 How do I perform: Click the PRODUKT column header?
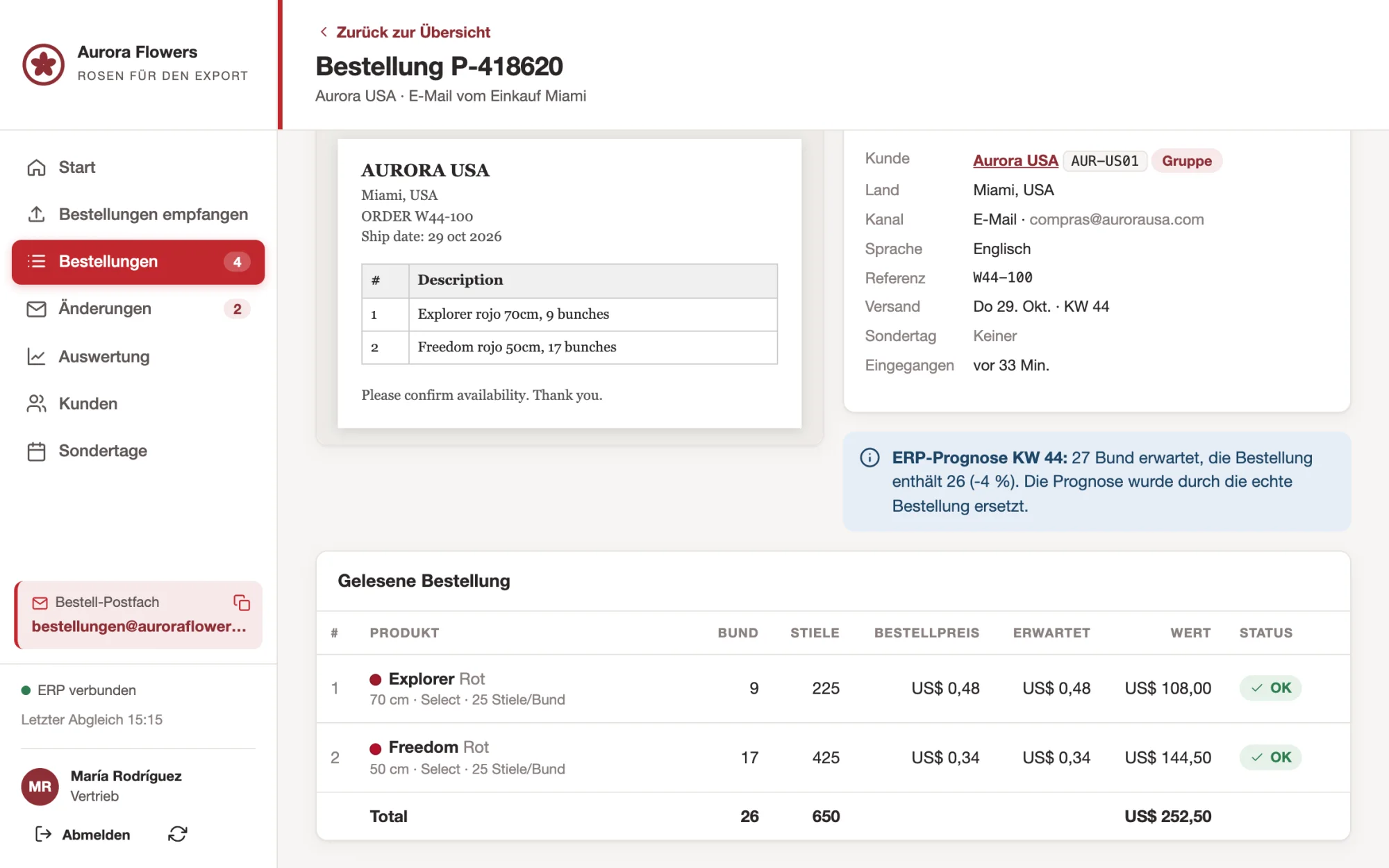(x=404, y=633)
